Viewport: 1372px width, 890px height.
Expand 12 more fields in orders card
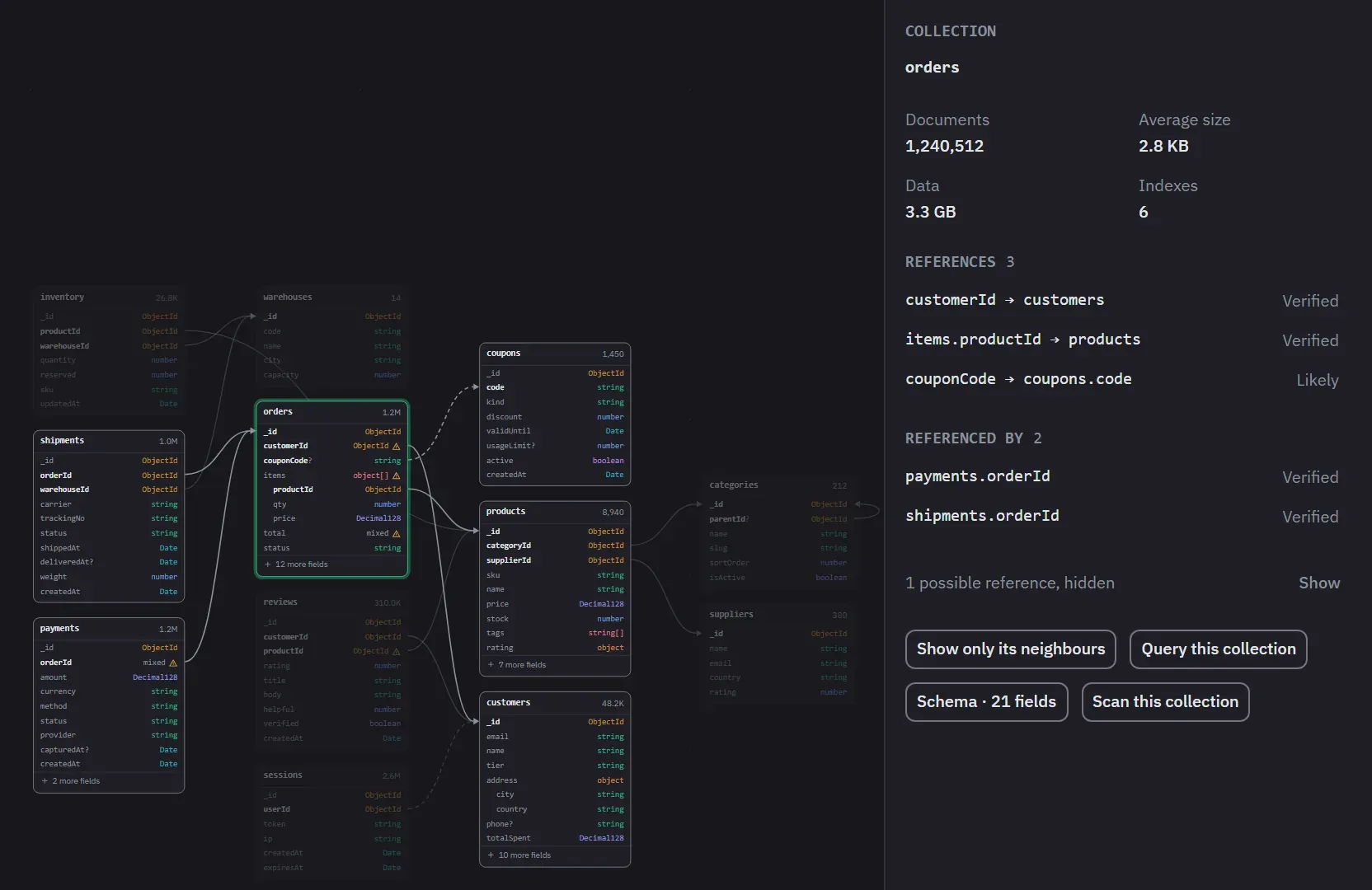[x=296, y=564]
